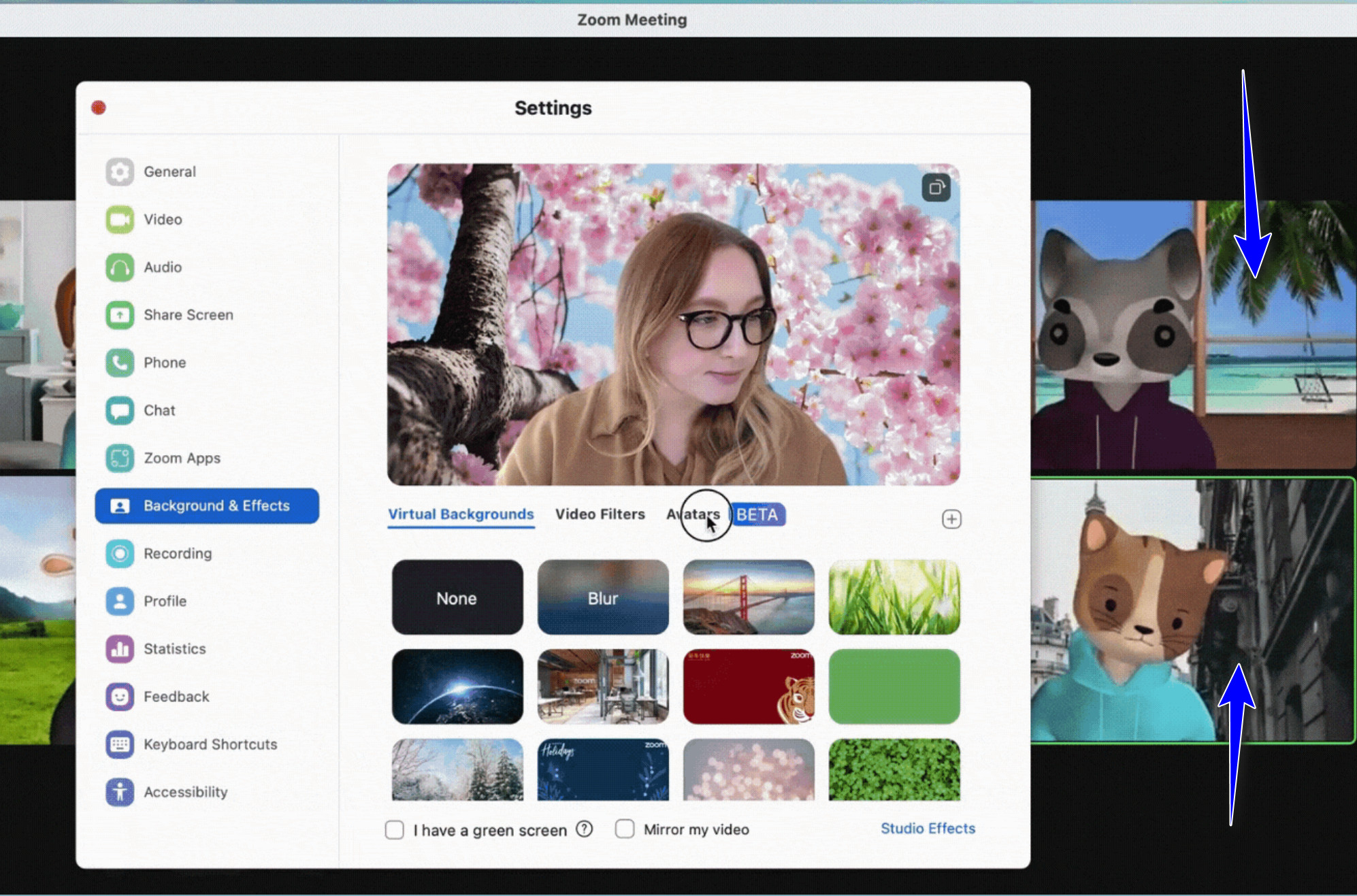Open Share Screen settings icon
This screenshot has width=1357, height=896.
pyautogui.click(x=120, y=315)
